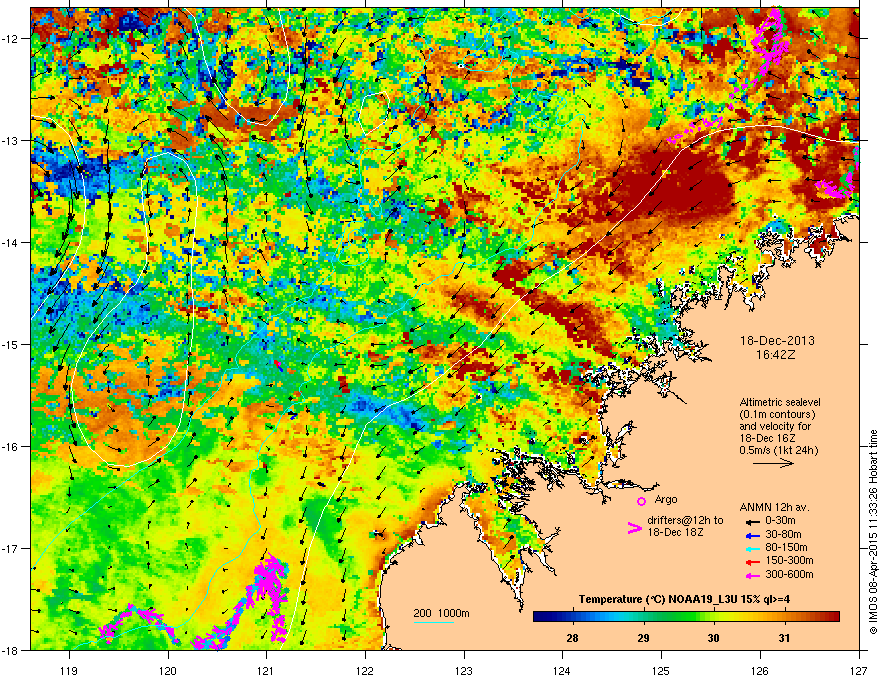
Task: Click the '150-300m' depth label
Action: click(789, 560)
